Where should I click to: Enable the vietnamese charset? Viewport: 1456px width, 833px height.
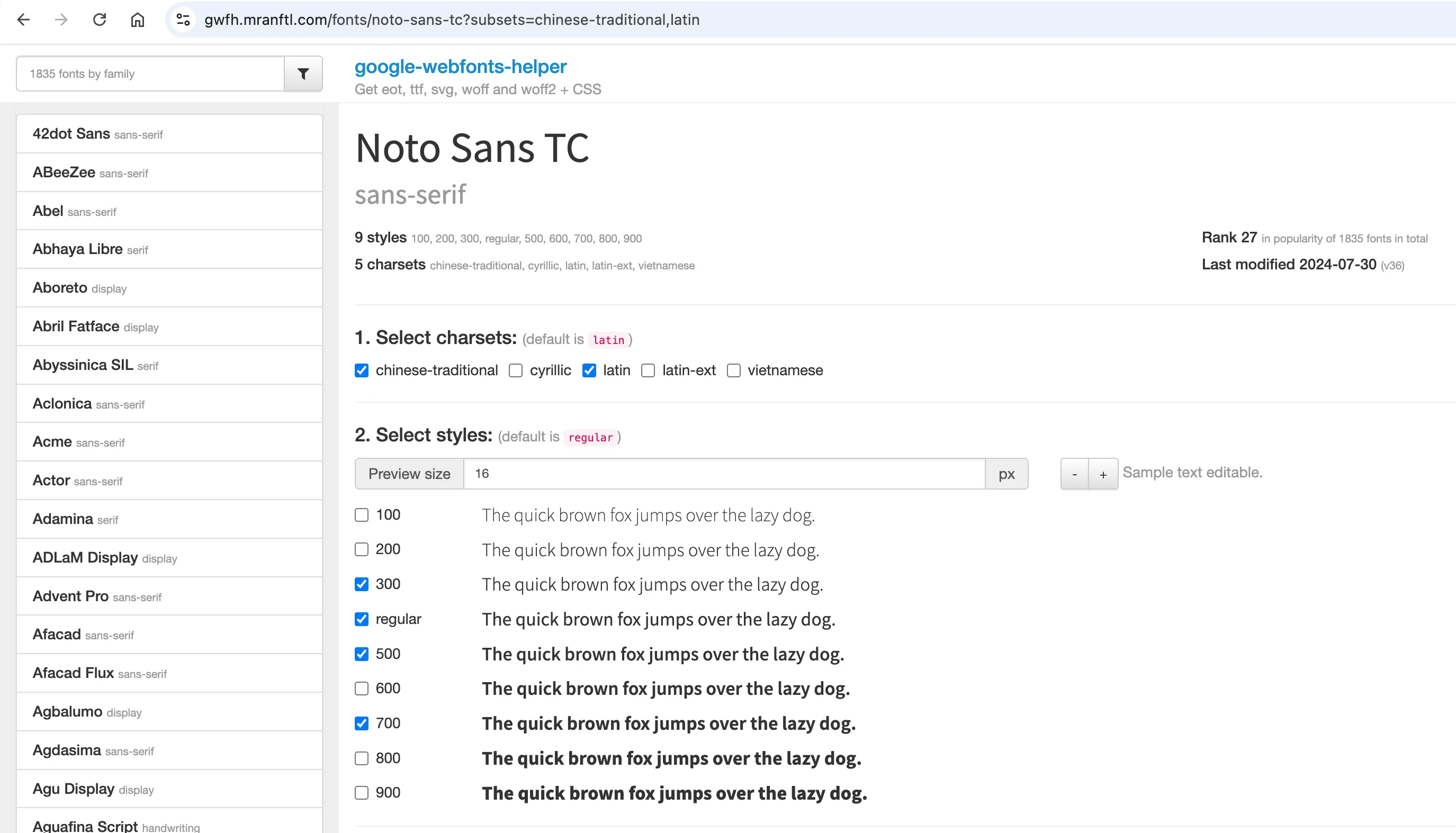[733, 371]
